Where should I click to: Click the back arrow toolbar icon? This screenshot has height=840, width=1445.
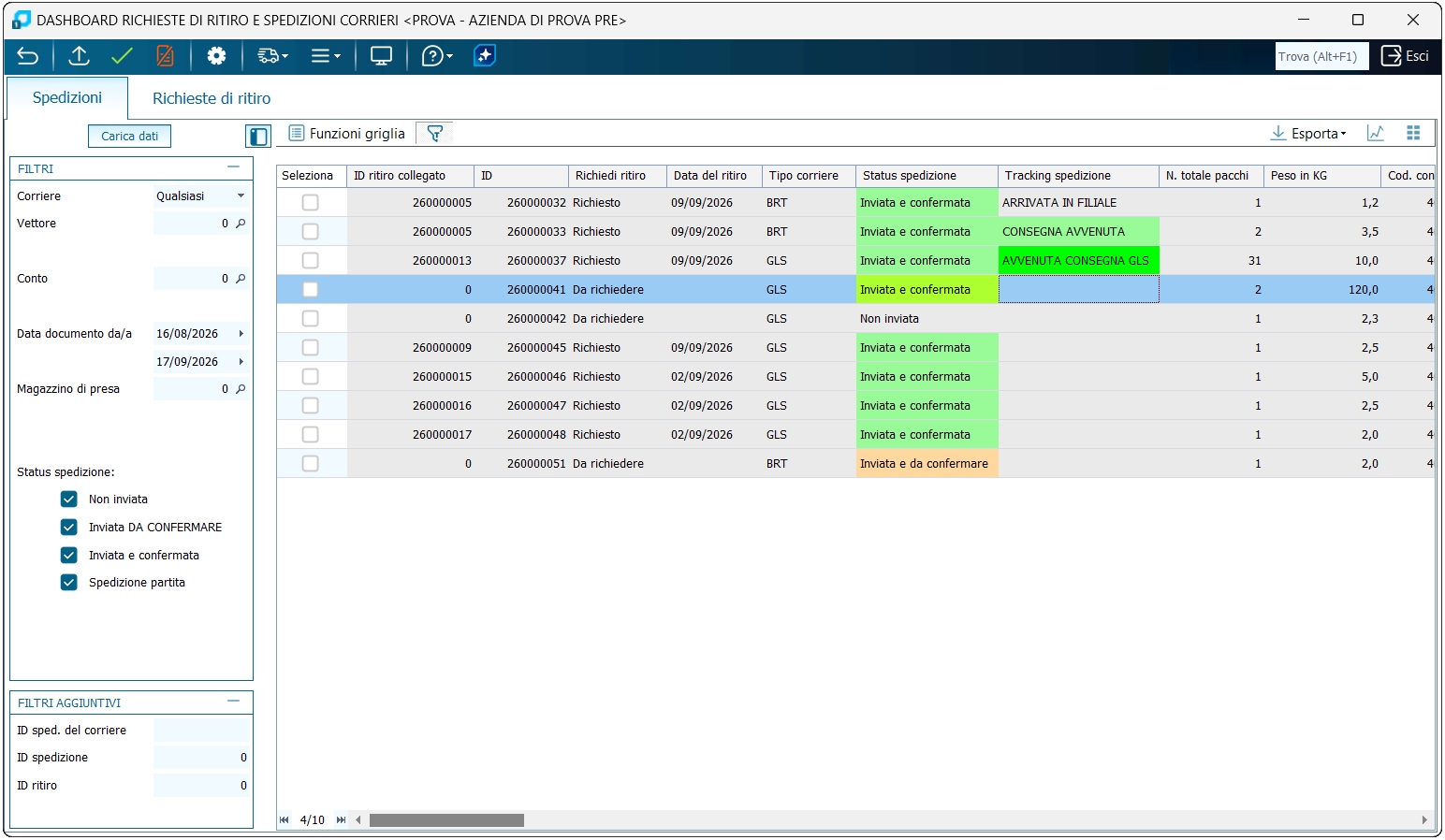[28, 56]
